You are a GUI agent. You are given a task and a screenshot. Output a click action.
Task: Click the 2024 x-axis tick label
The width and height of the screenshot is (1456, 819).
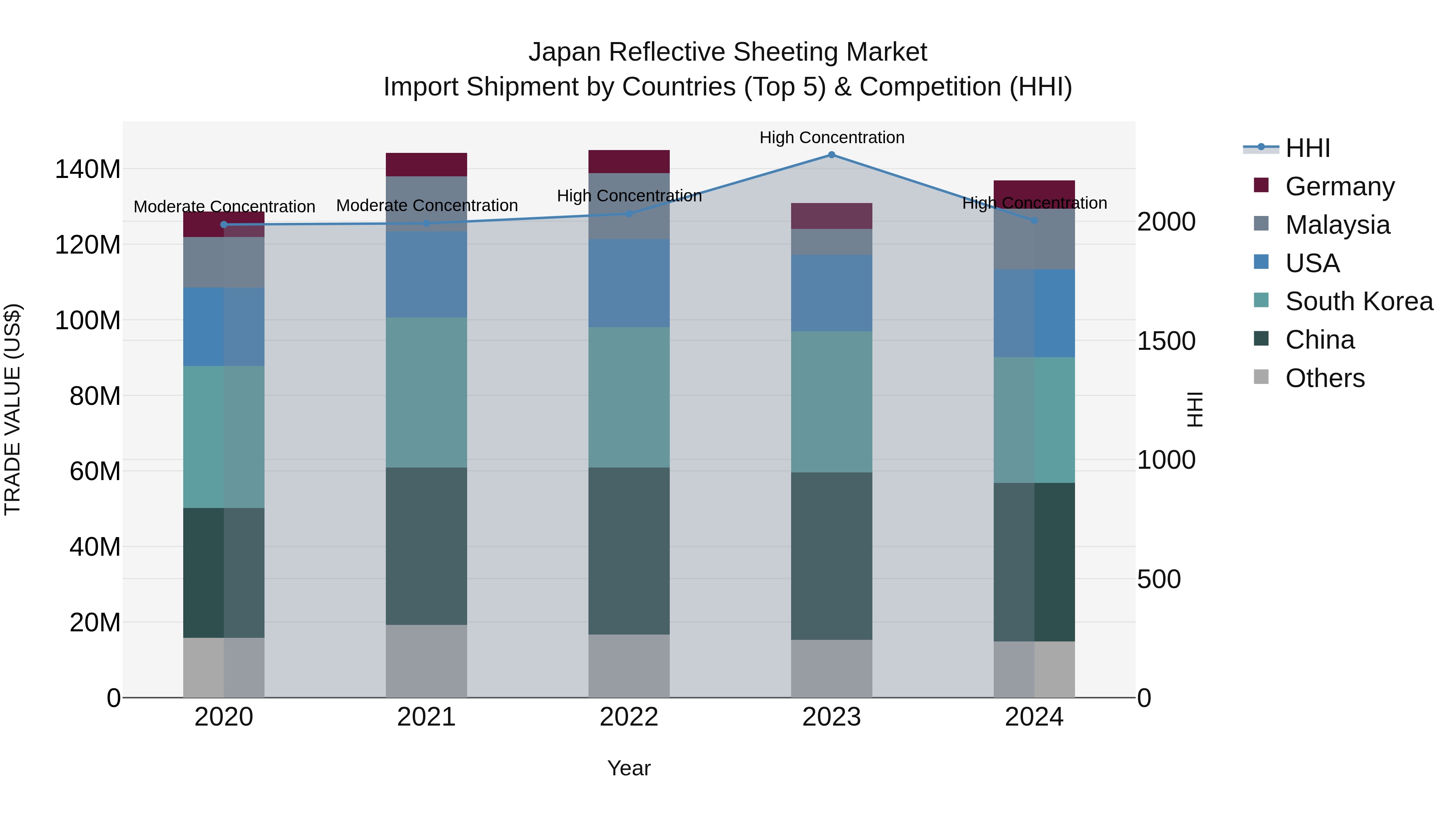(1034, 717)
